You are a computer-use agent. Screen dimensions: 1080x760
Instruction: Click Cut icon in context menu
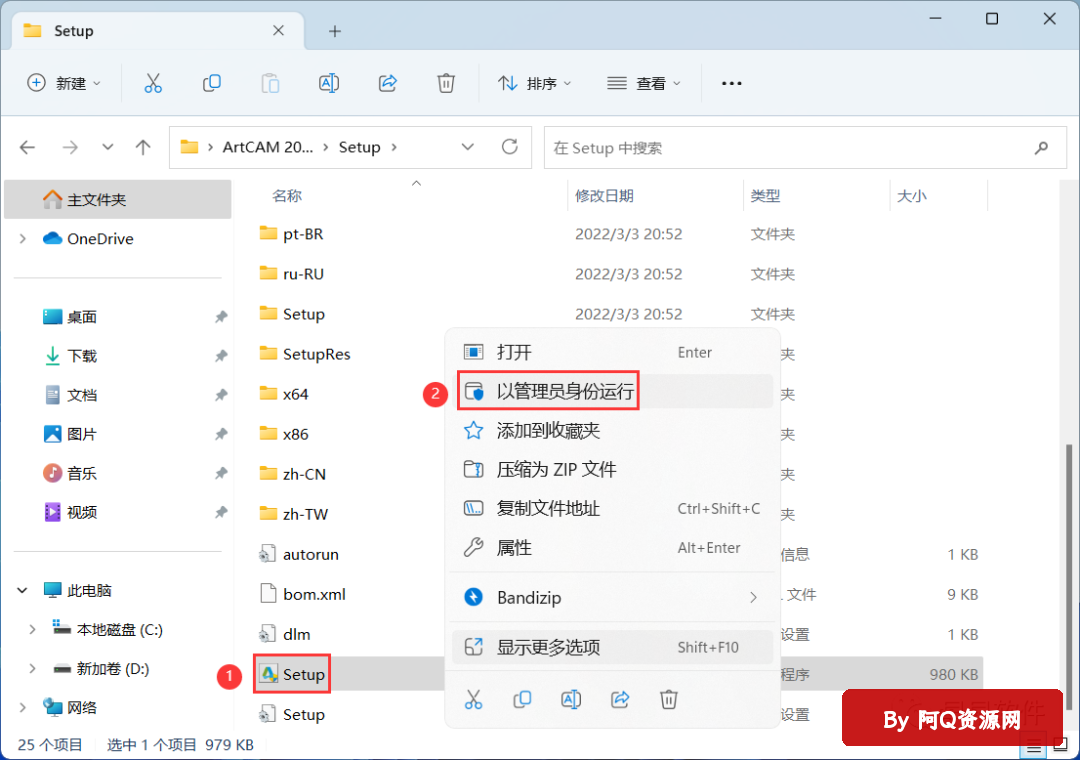click(473, 699)
